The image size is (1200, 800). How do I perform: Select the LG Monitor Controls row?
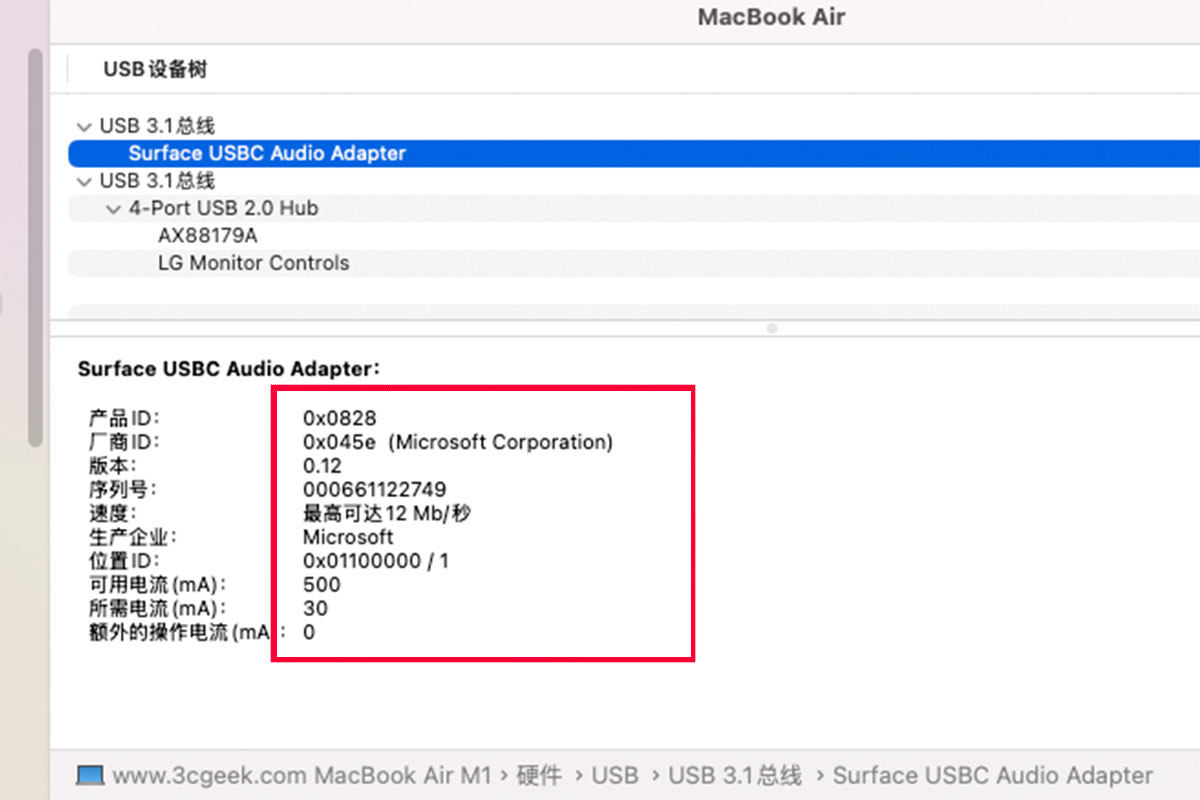pos(634,263)
